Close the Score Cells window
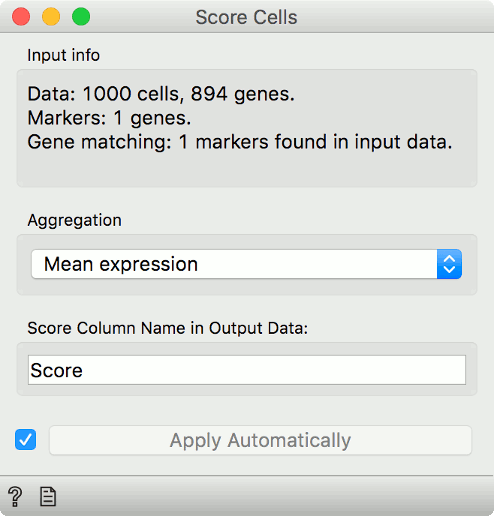 point(21,16)
